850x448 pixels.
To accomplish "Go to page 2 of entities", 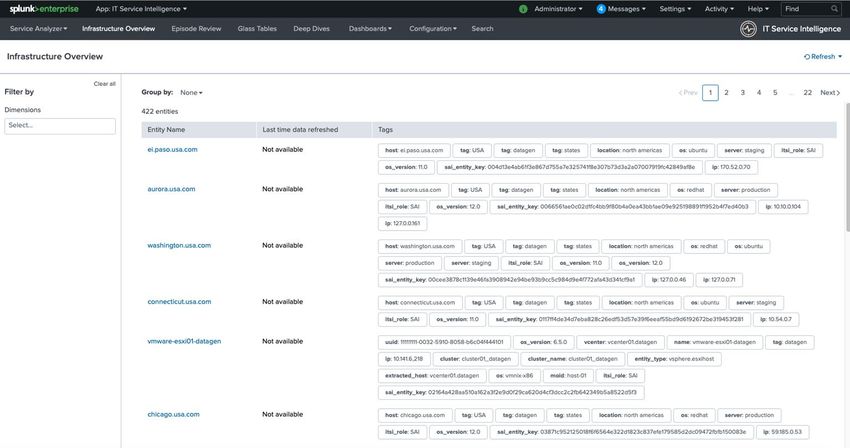I will click(x=726, y=93).
